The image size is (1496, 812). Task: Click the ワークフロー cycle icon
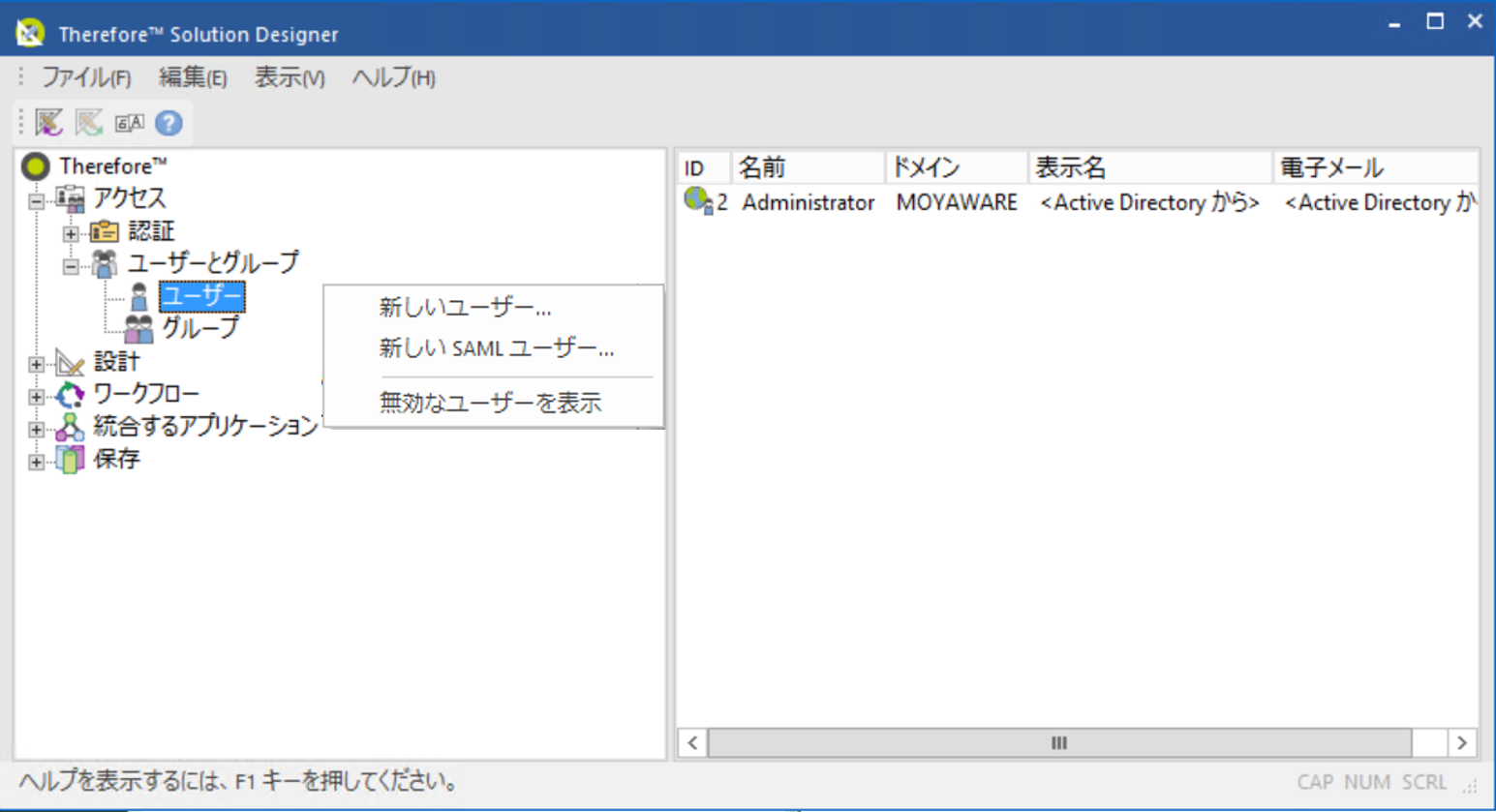click(x=70, y=395)
